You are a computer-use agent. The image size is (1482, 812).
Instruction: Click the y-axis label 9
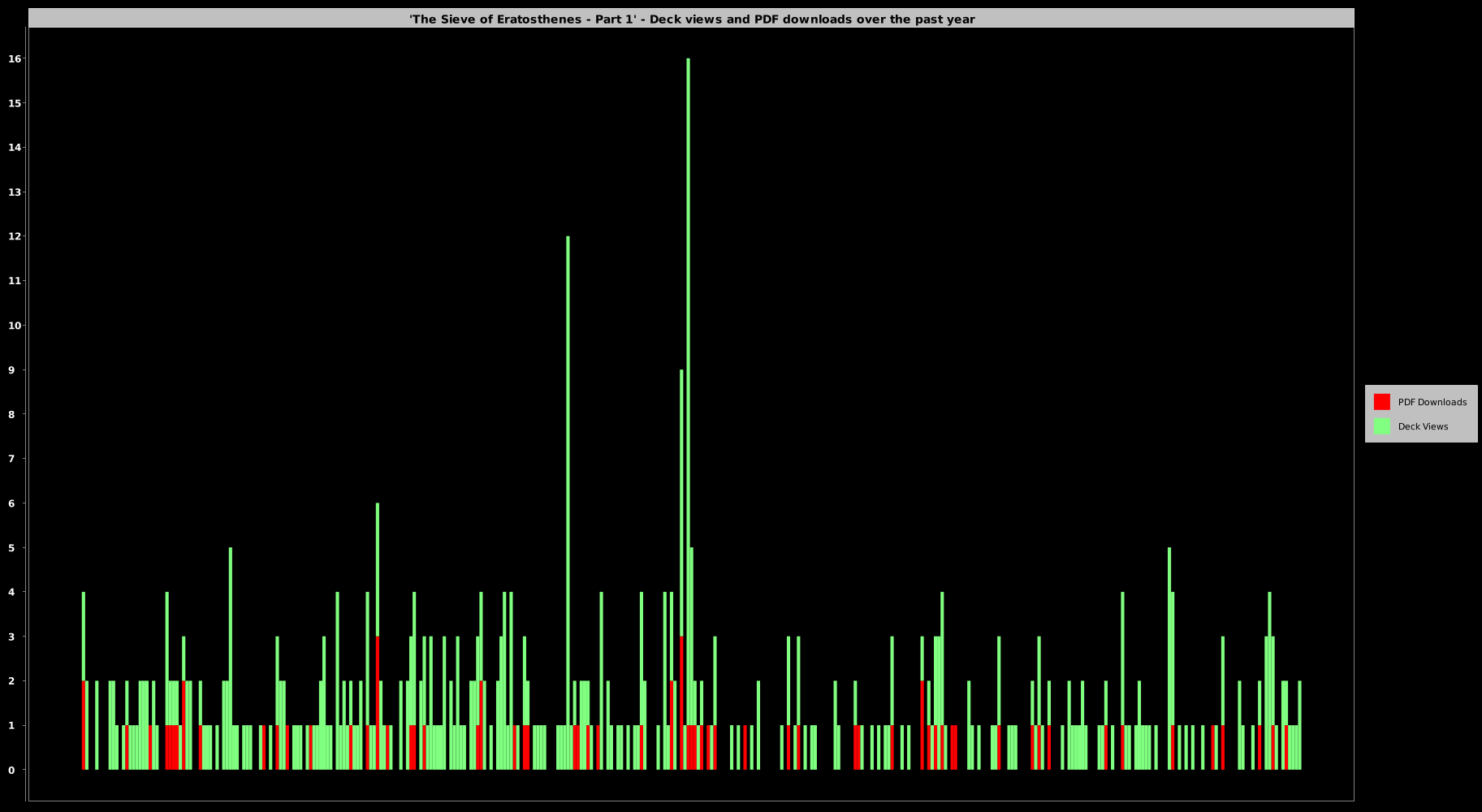coord(11,369)
